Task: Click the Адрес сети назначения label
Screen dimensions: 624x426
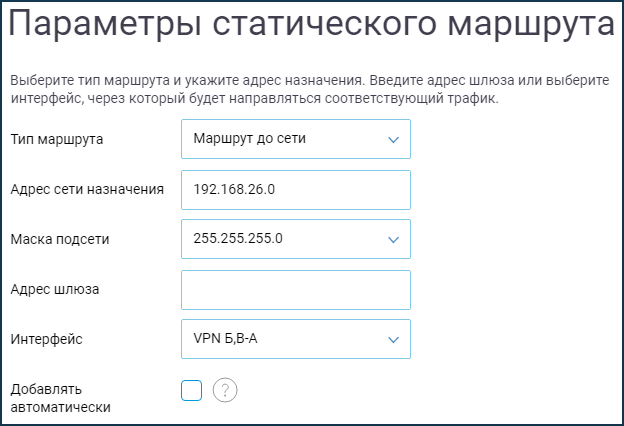Action: [87, 189]
